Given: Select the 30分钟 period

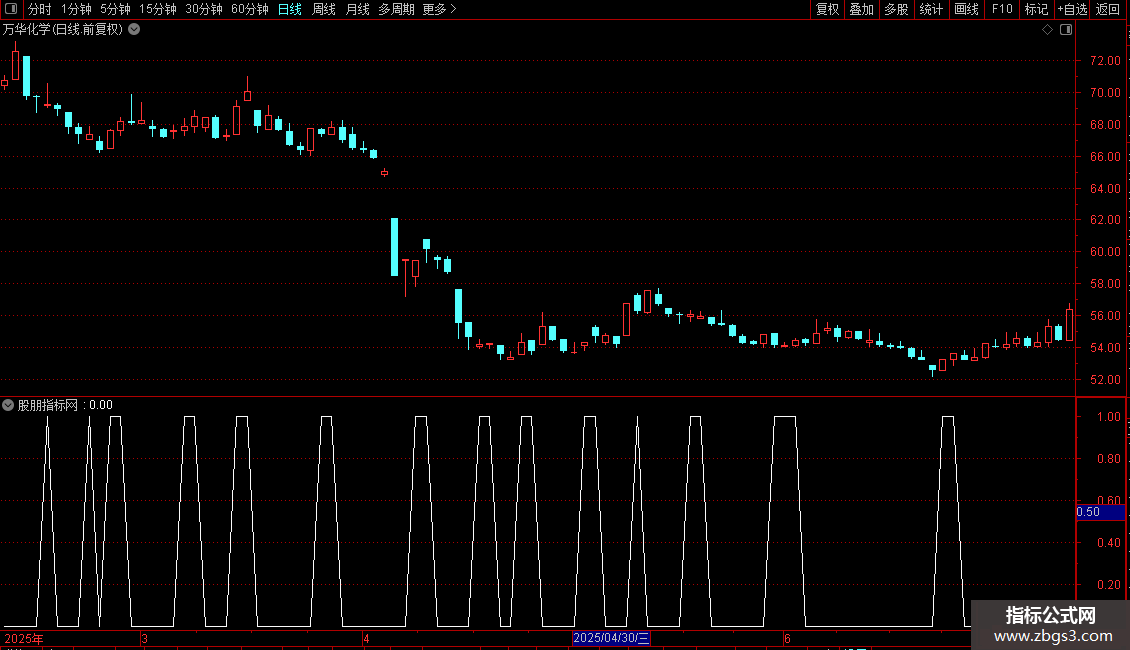Looking at the screenshot, I should click(204, 9).
